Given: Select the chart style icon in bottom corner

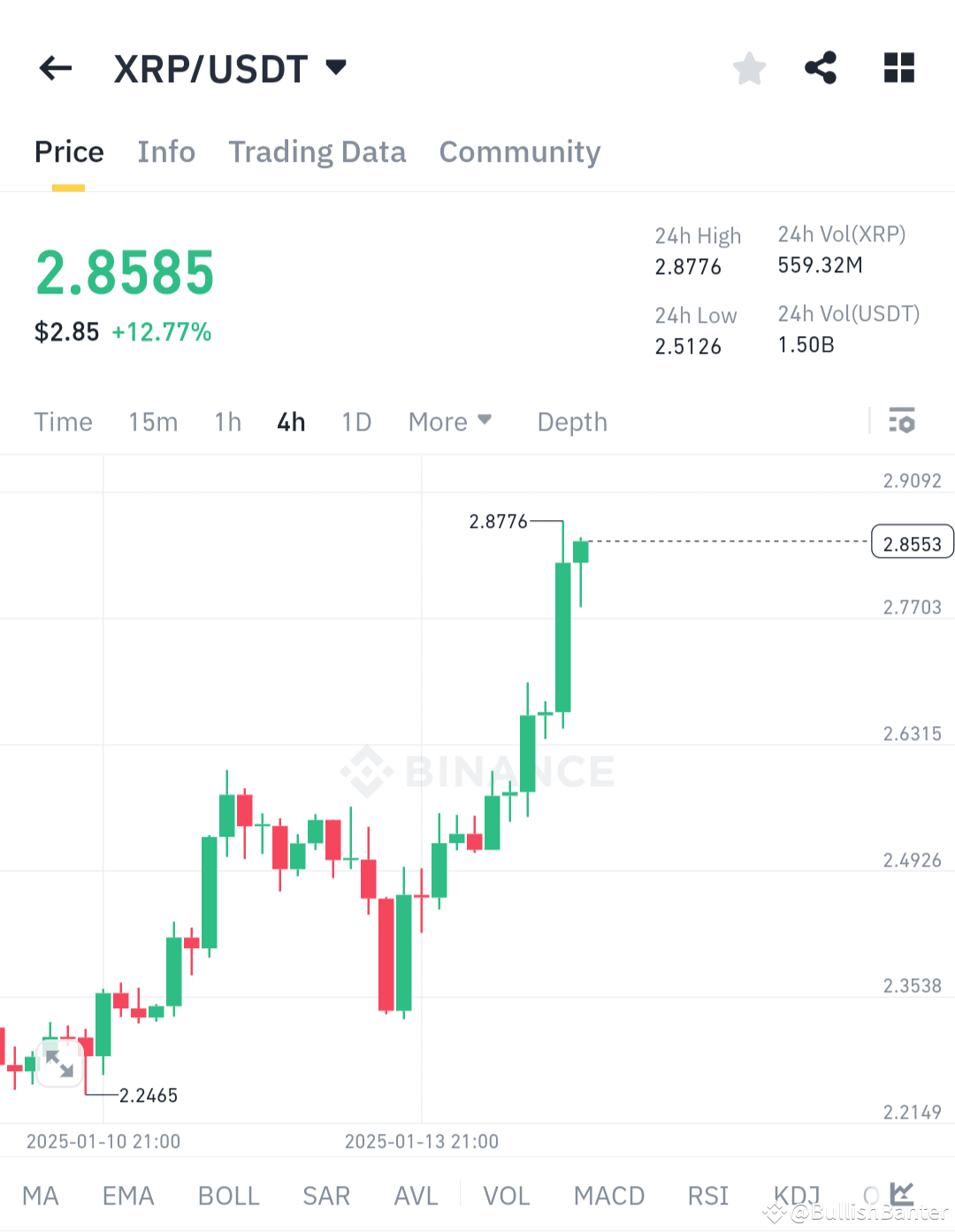Looking at the screenshot, I should tap(904, 1194).
